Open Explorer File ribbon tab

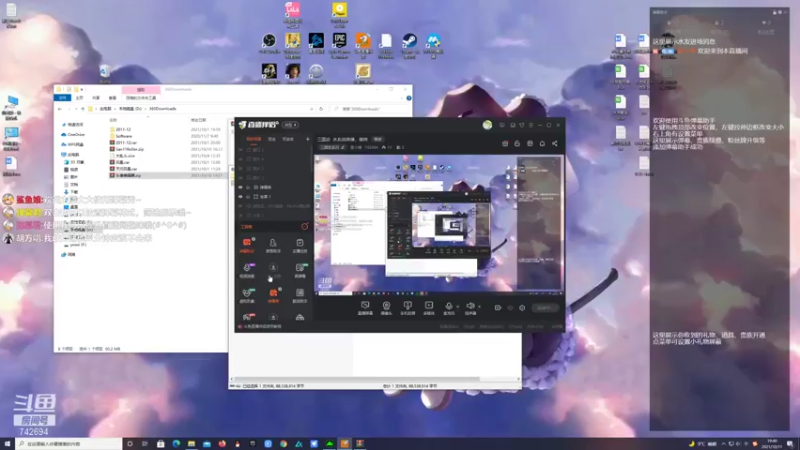(63, 98)
